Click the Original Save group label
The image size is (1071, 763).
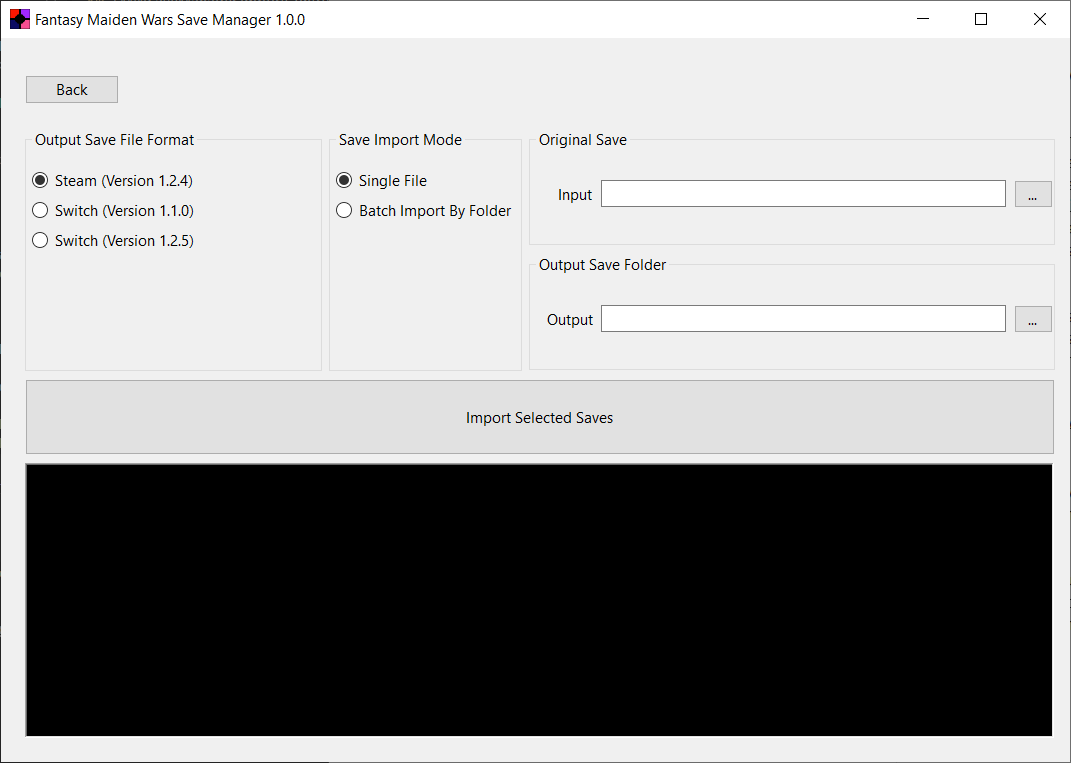tap(583, 140)
